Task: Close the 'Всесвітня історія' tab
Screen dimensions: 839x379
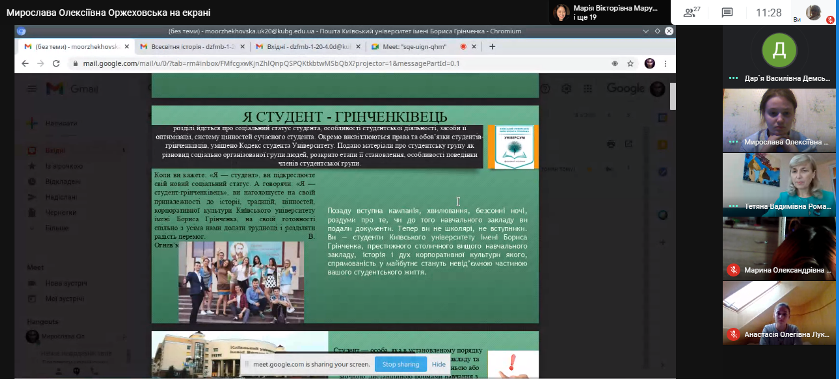Action: pos(242,47)
